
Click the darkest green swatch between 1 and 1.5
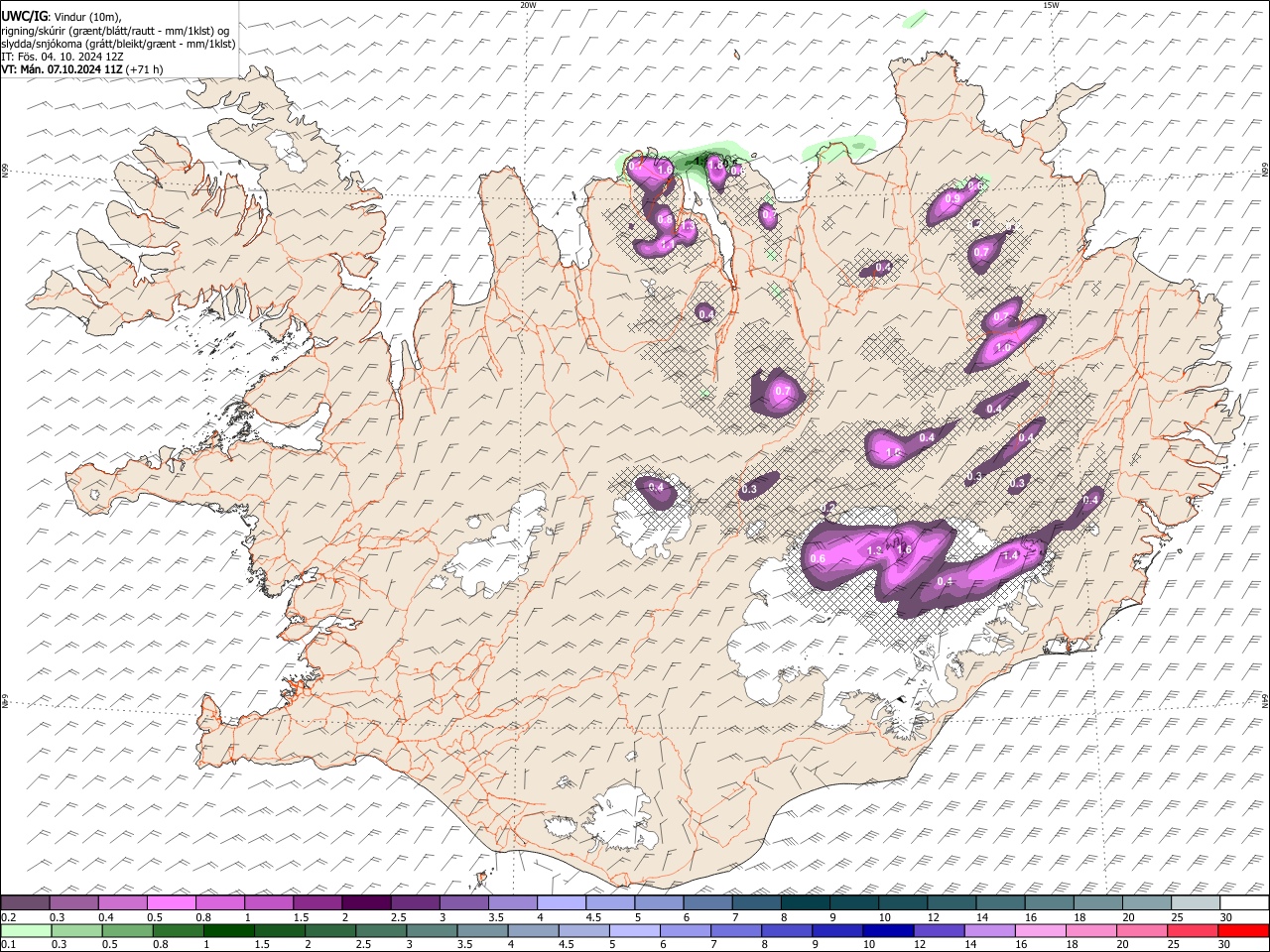click(228, 931)
